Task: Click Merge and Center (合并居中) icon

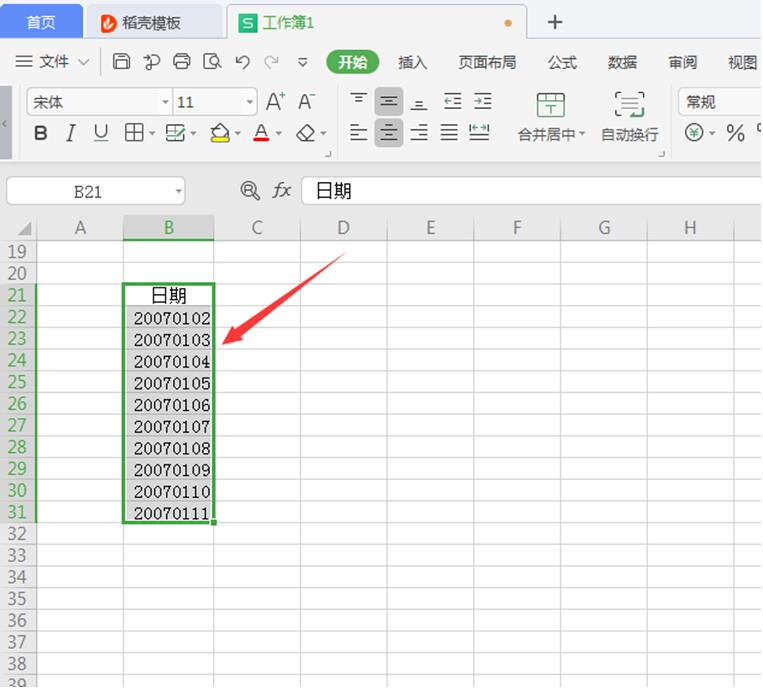Action: pyautogui.click(x=551, y=105)
